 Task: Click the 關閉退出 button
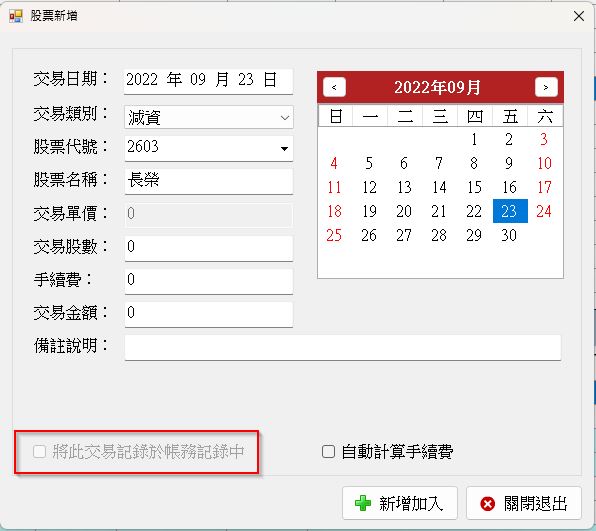click(x=523, y=504)
